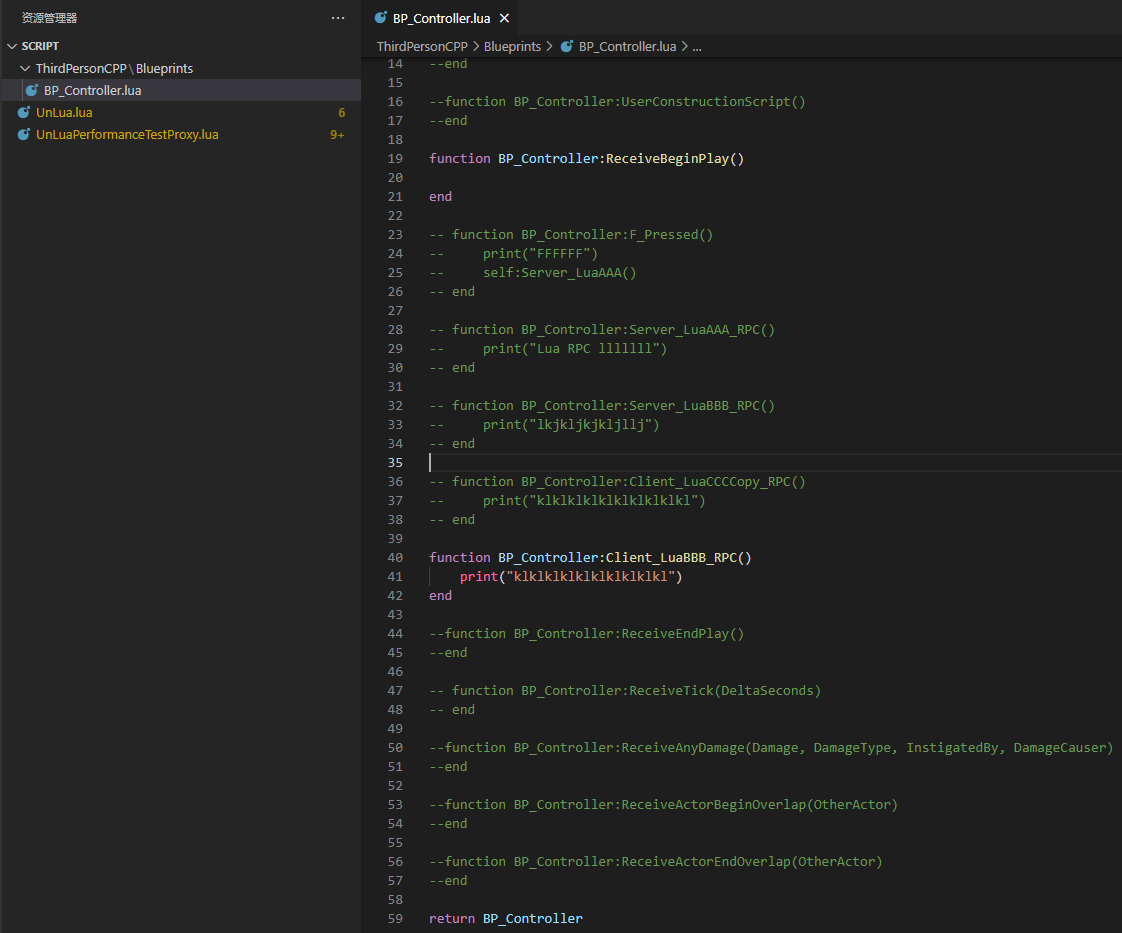The height and width of the screenshot is (933, 1122).
Task: Click line number 40 in the gutter
Action: click(x=395, y=557)
